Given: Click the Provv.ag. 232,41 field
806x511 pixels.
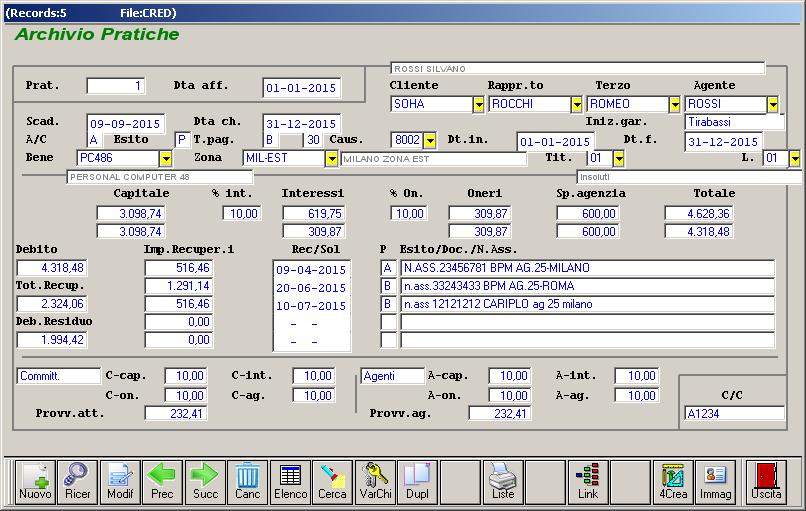Looking at the screenshot, I should (x=500, y=413).
